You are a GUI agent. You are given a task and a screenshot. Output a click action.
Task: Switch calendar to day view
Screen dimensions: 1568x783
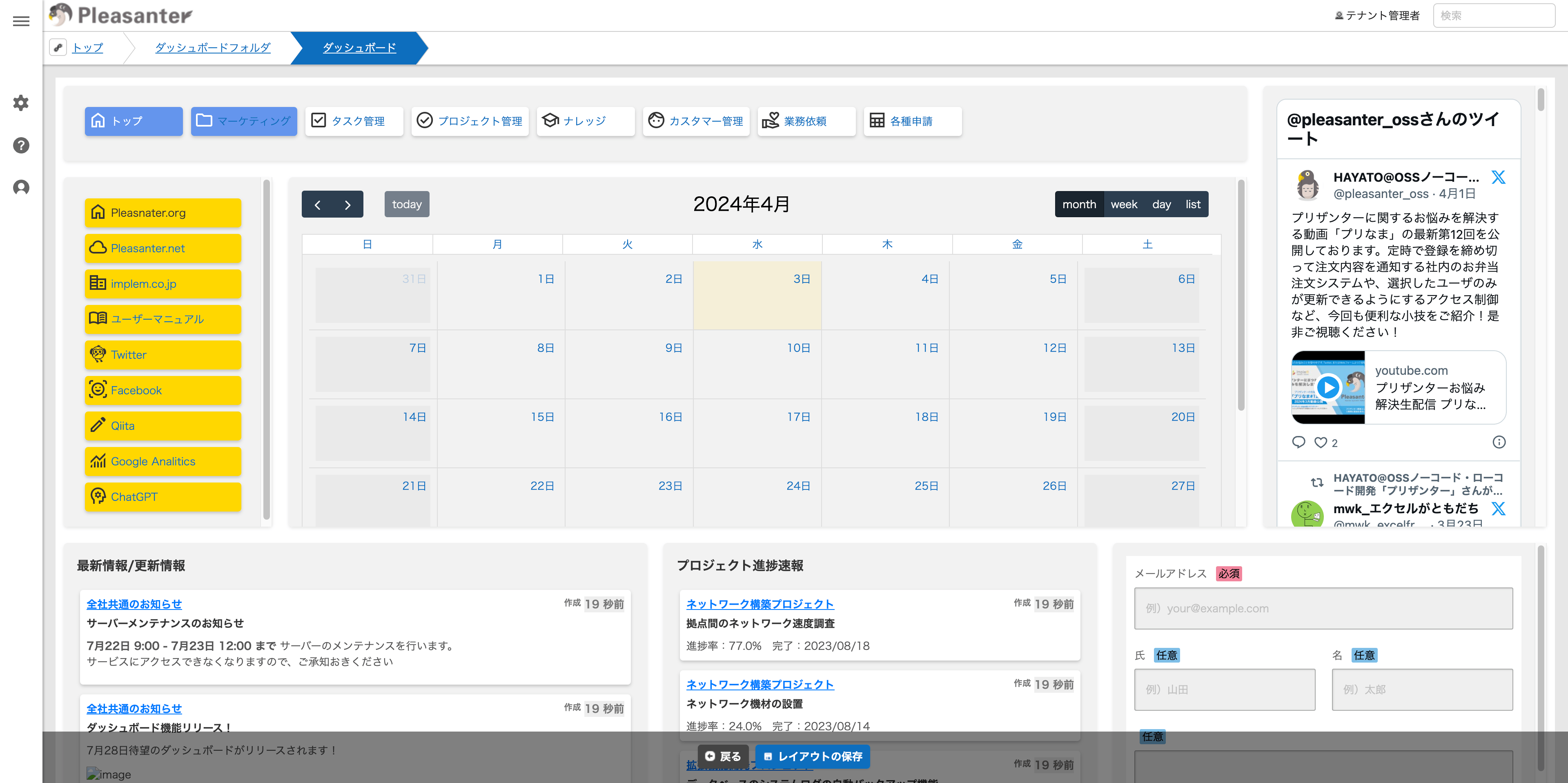click(1161, 204)
